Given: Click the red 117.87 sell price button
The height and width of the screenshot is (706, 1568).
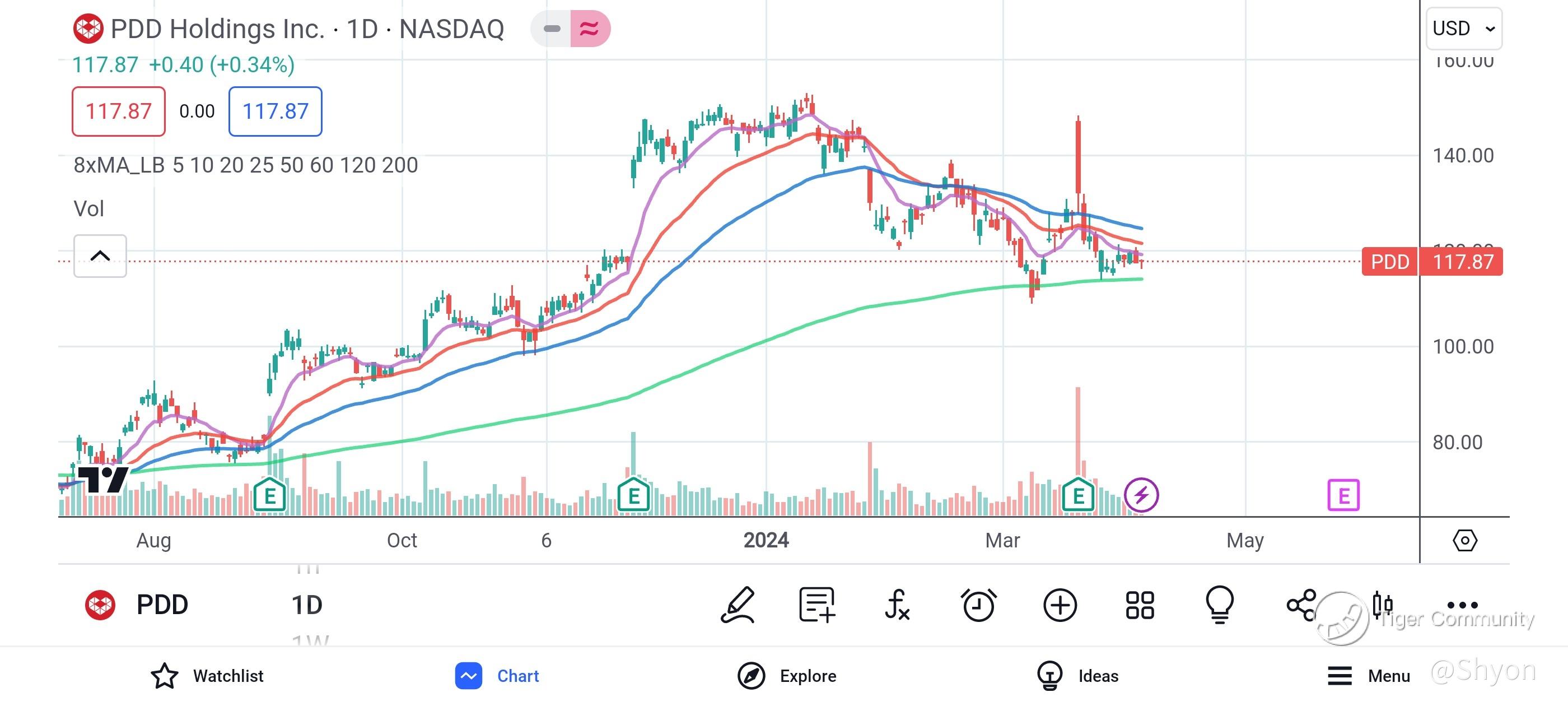Looking at the screenshot, I should click(x=119, y=112).
